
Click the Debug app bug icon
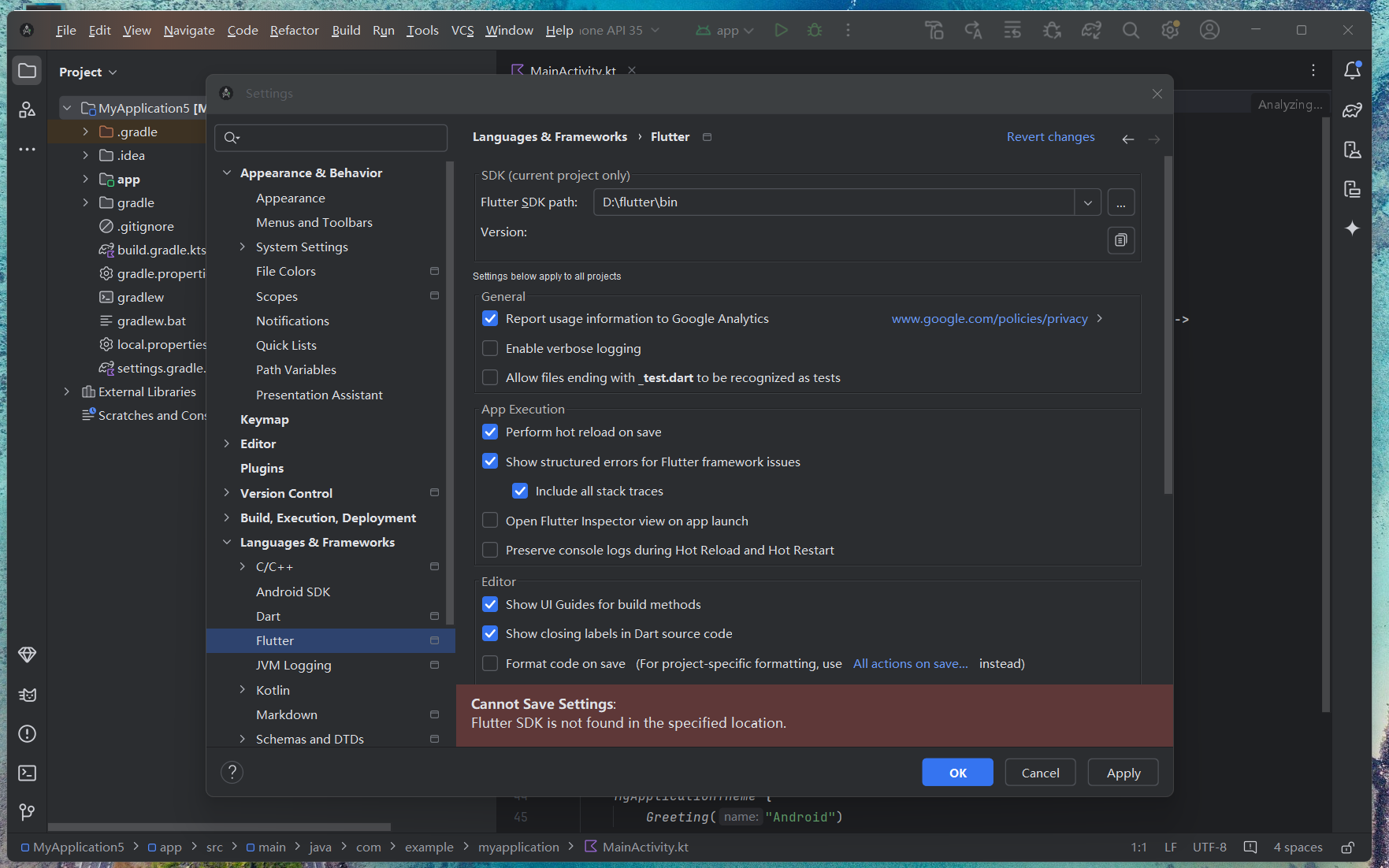pyautogui.click(x=815, y=30)
